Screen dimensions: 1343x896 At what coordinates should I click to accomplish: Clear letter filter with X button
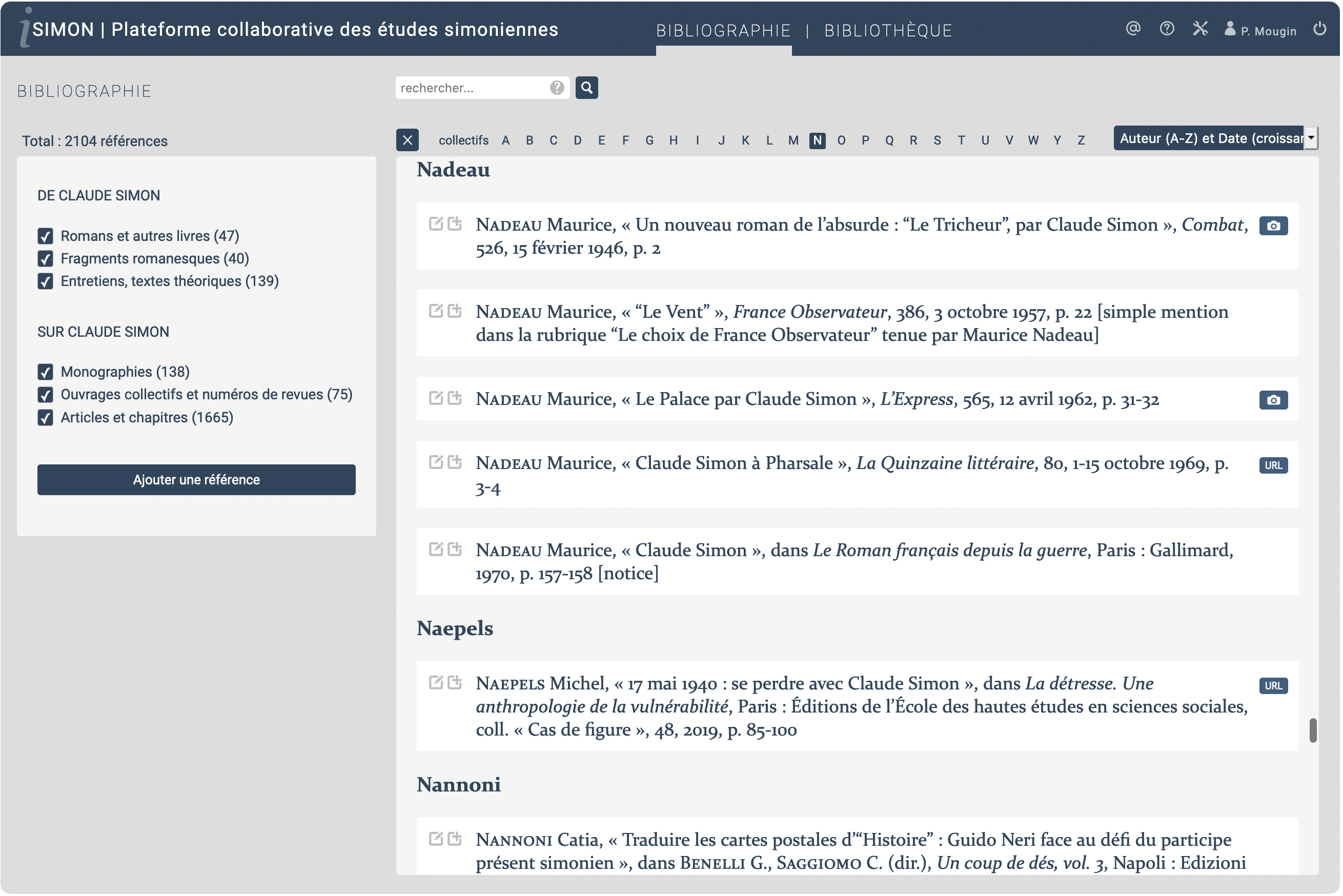[408, 140]
